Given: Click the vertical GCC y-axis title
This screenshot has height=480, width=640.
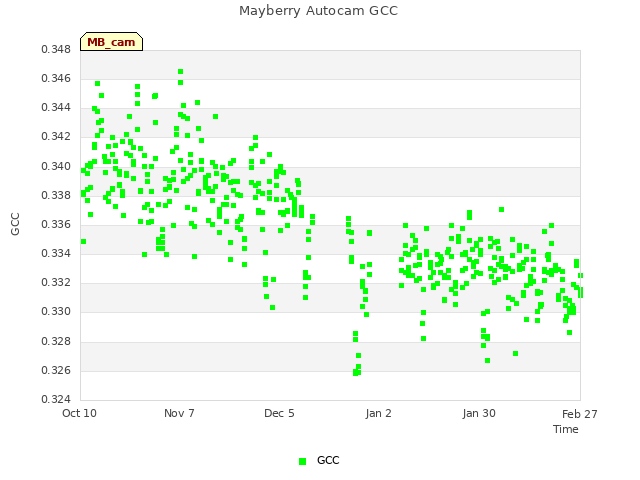Looking at the screenshot, I should (x=15, y=224).
